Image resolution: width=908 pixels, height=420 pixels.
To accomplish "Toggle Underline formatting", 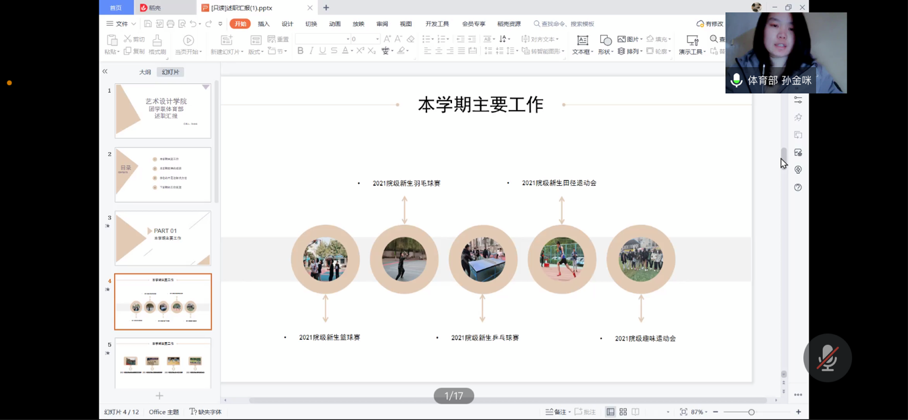I will pos(323,51).
